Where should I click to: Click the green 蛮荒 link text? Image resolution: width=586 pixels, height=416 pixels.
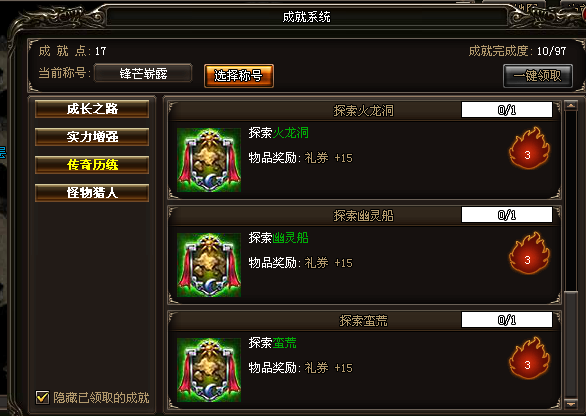point(284,343)
